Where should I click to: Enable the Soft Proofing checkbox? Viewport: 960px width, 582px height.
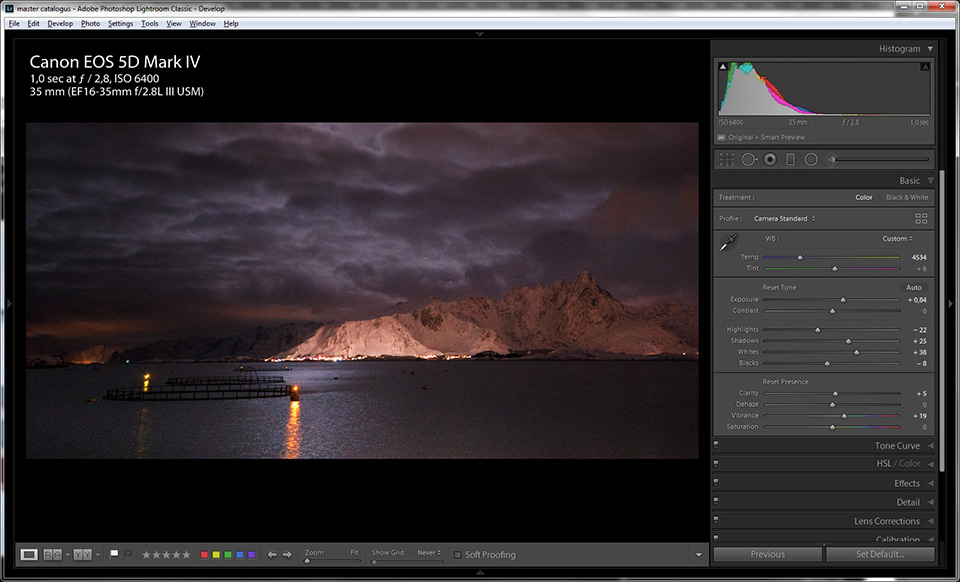(x=457, y=555)
